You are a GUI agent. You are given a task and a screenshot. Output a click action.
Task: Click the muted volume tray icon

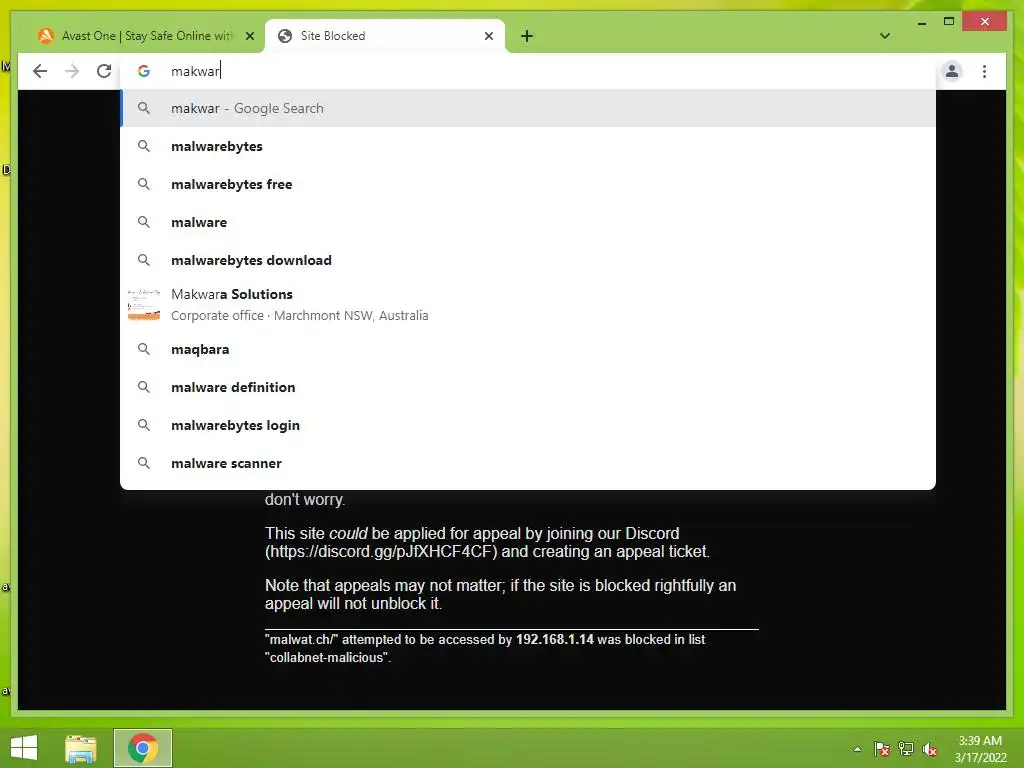930,749
